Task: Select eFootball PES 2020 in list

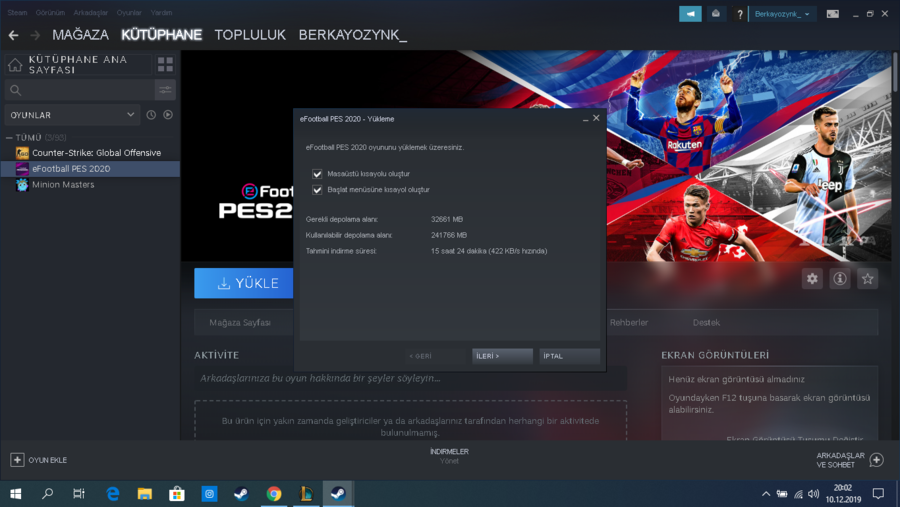Action: point(90,169)
